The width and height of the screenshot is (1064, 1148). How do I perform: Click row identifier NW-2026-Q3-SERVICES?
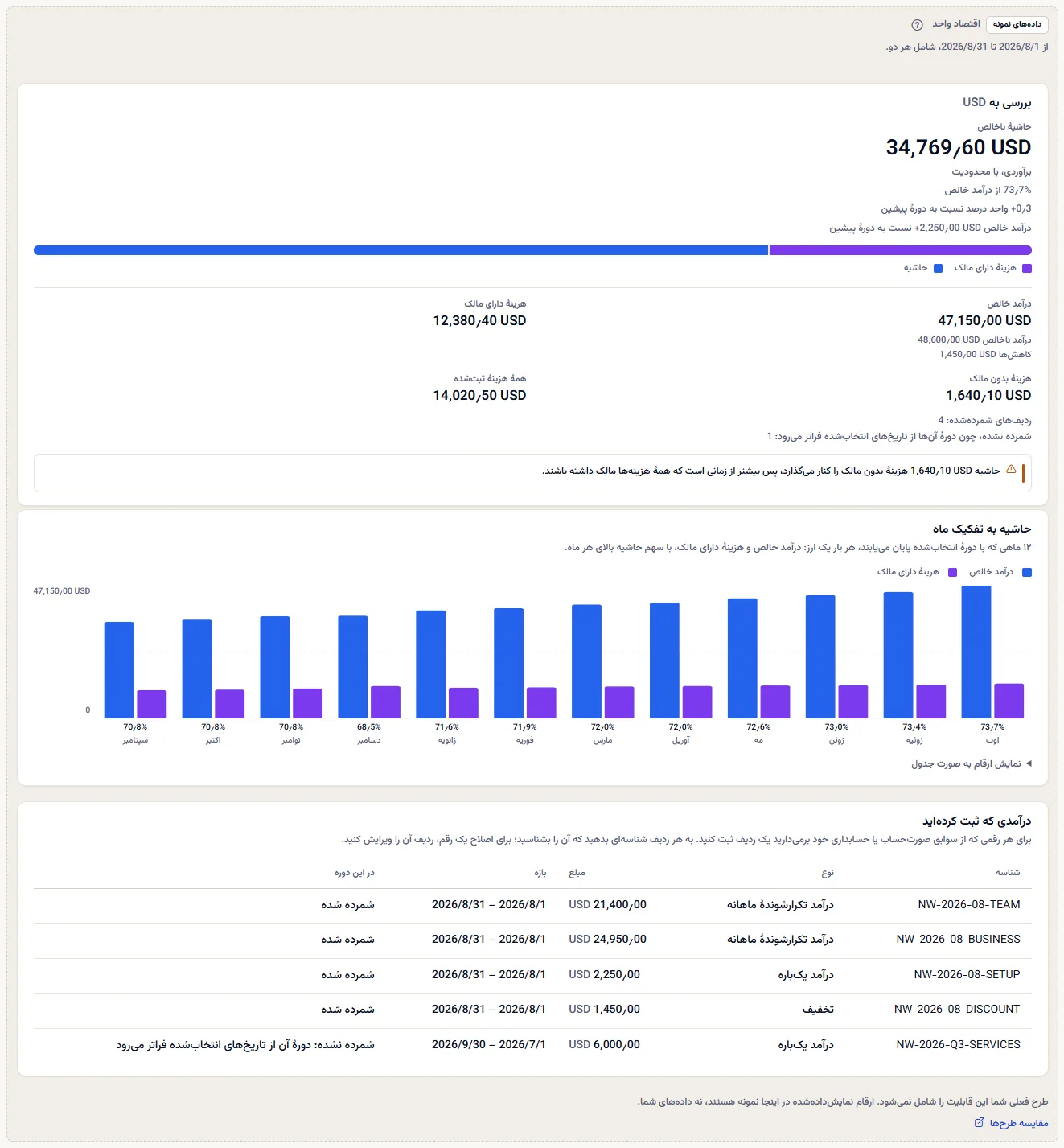click(x=958, y=1045)
